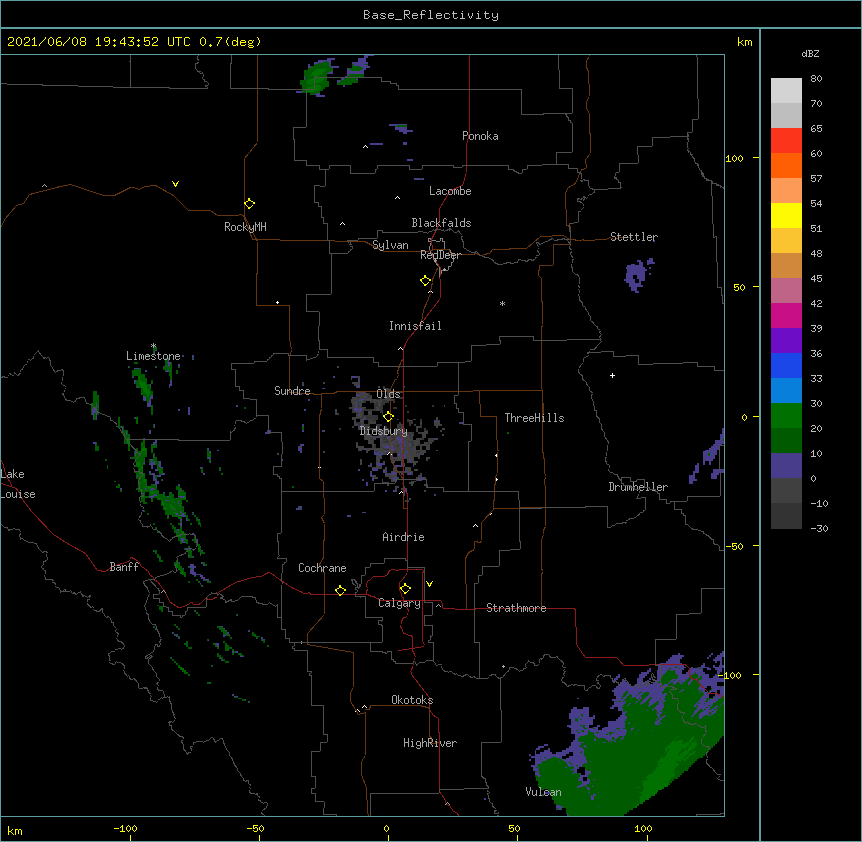
Task: Click the Base_Reflectivity title
Action: click(431, 15)
